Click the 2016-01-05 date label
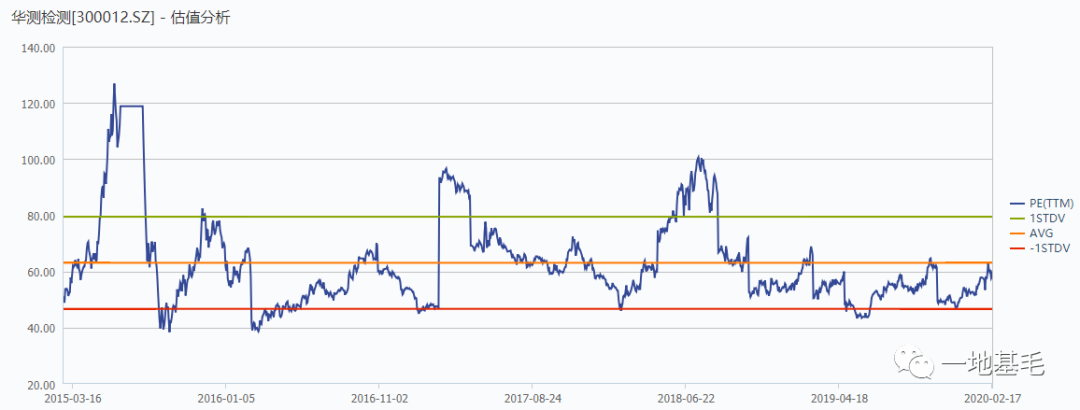1080x410 pixels. (x=225, y=398)
